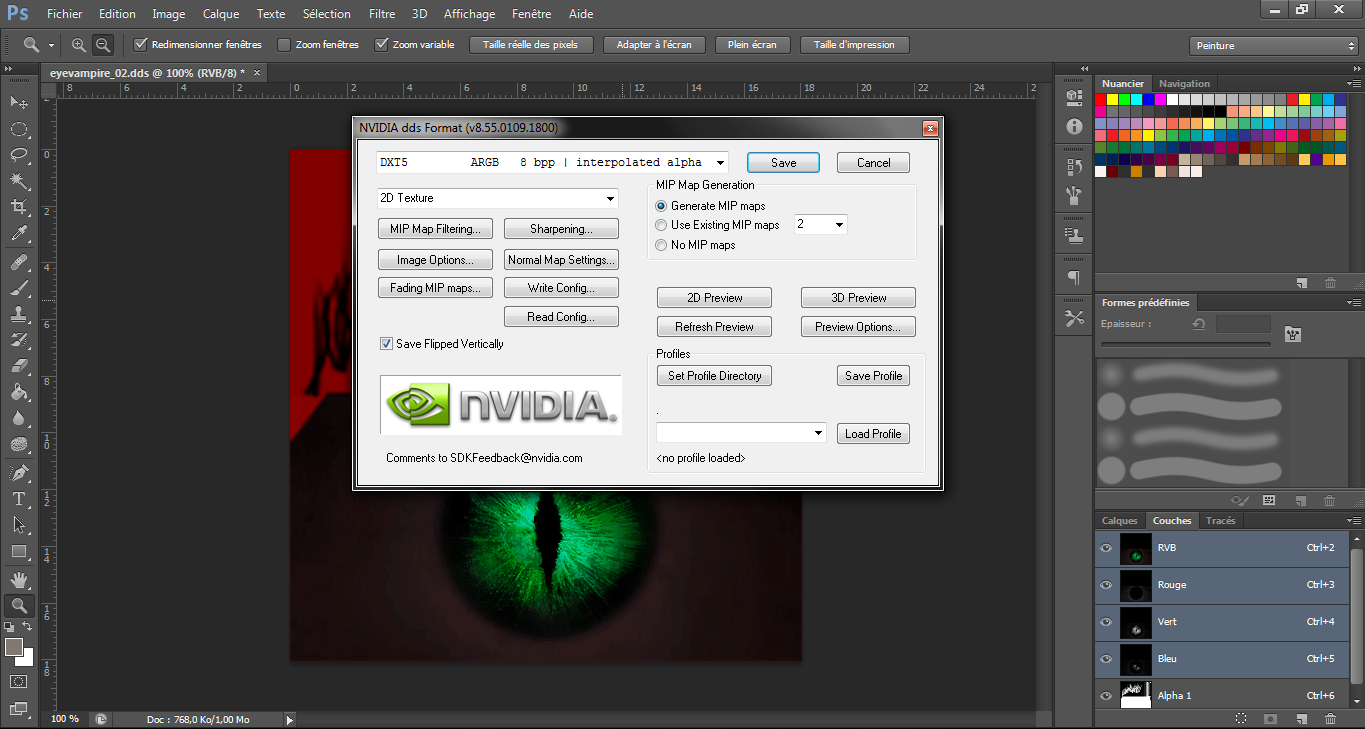The width and height of the screenshot is (1365, 729).
Task: Click the 3D Preview button
Action: [x=857, y=297]
